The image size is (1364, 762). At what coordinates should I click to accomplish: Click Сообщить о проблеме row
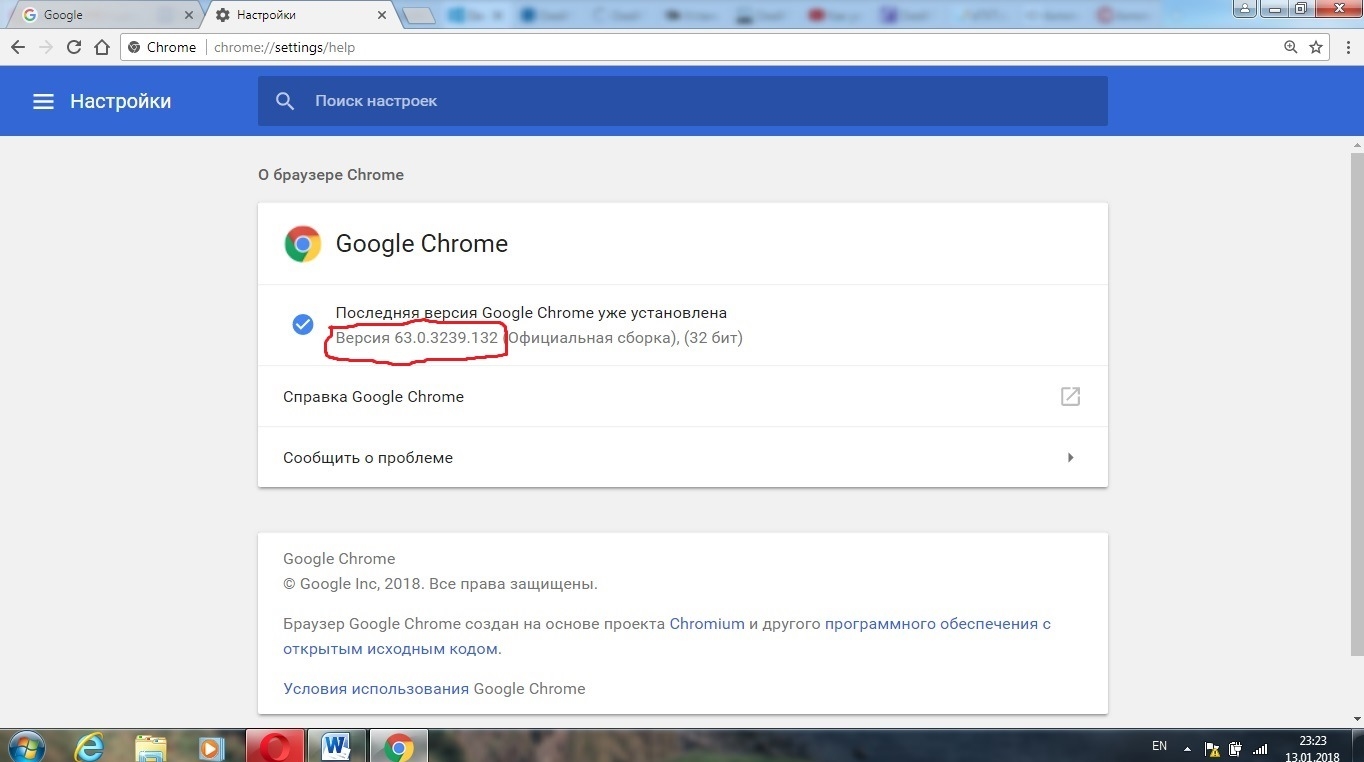682,457
